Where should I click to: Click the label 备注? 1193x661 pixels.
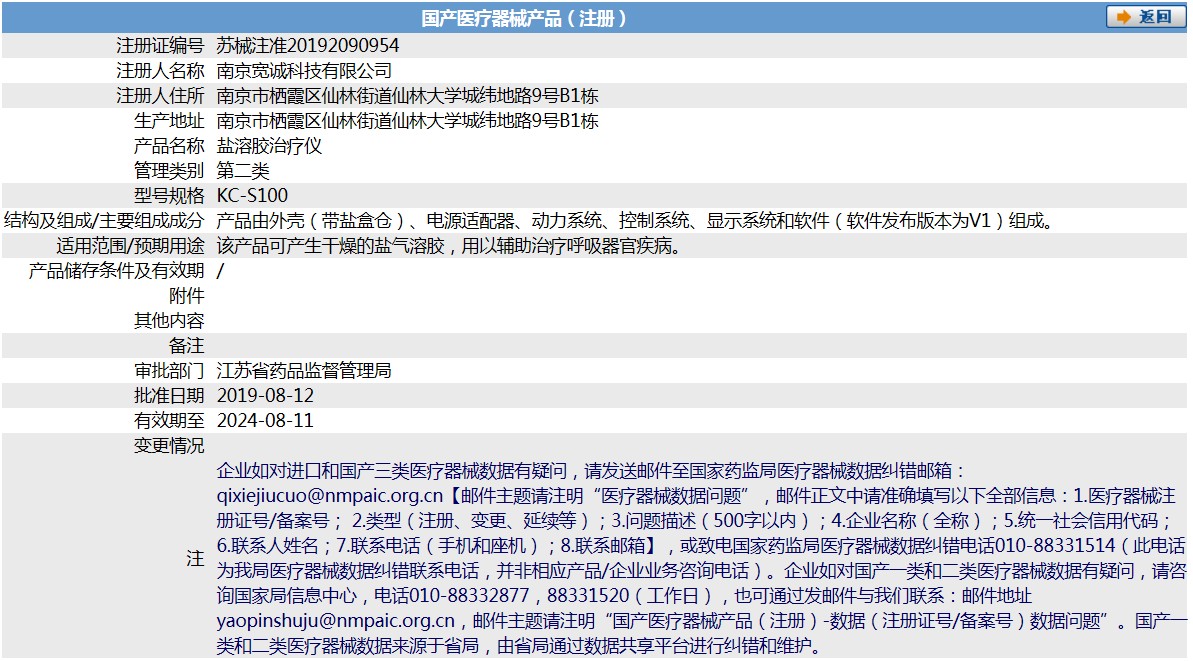point(186,346)
